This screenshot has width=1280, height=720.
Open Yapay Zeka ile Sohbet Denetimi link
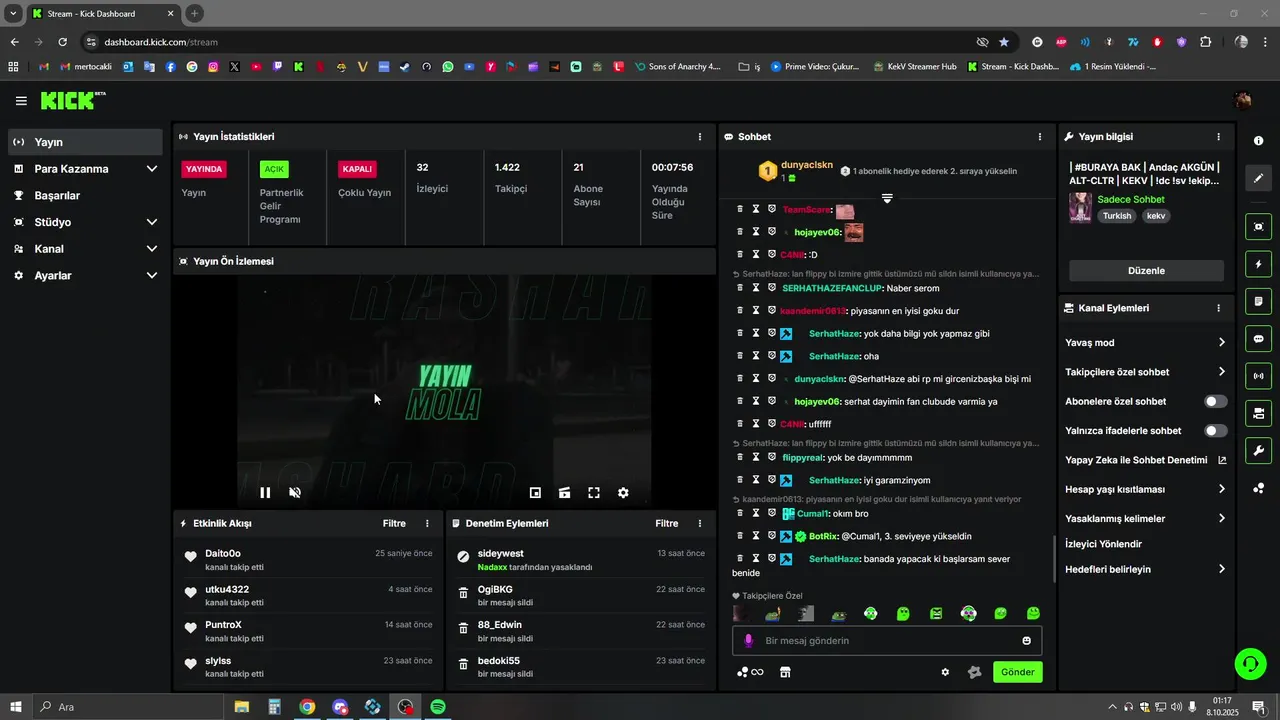pyautogui.click(x=1146, y=460)
